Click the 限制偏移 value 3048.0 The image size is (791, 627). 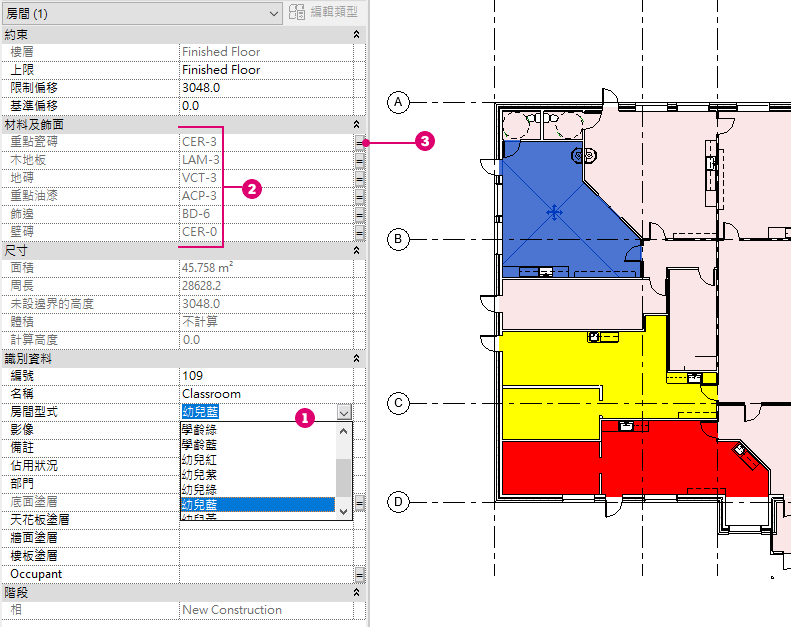266,88
